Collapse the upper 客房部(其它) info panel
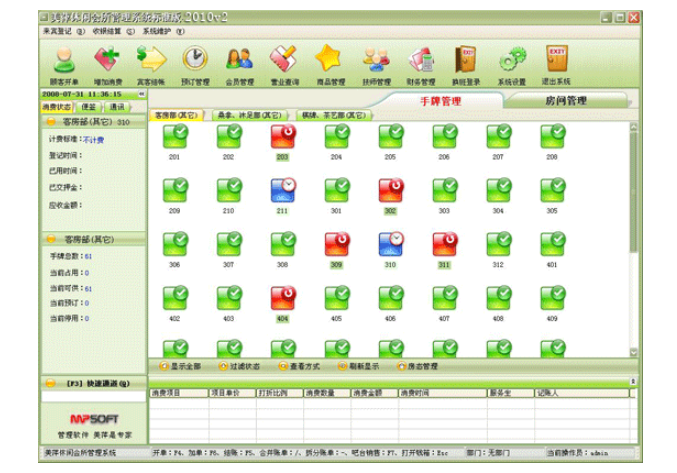677x473 pixels. 50,121
